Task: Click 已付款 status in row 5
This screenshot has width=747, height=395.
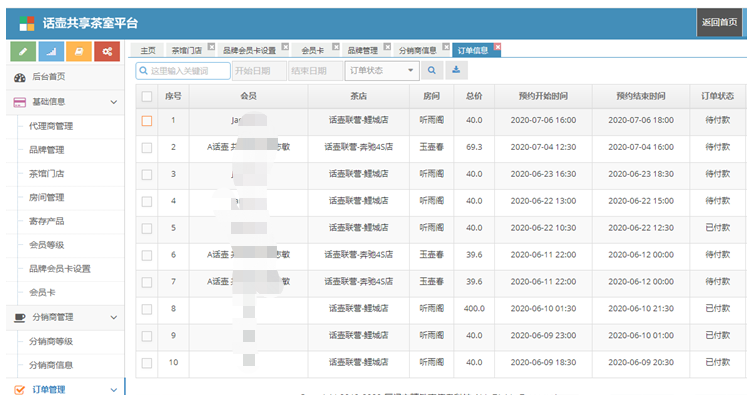Action: [717, 228]
